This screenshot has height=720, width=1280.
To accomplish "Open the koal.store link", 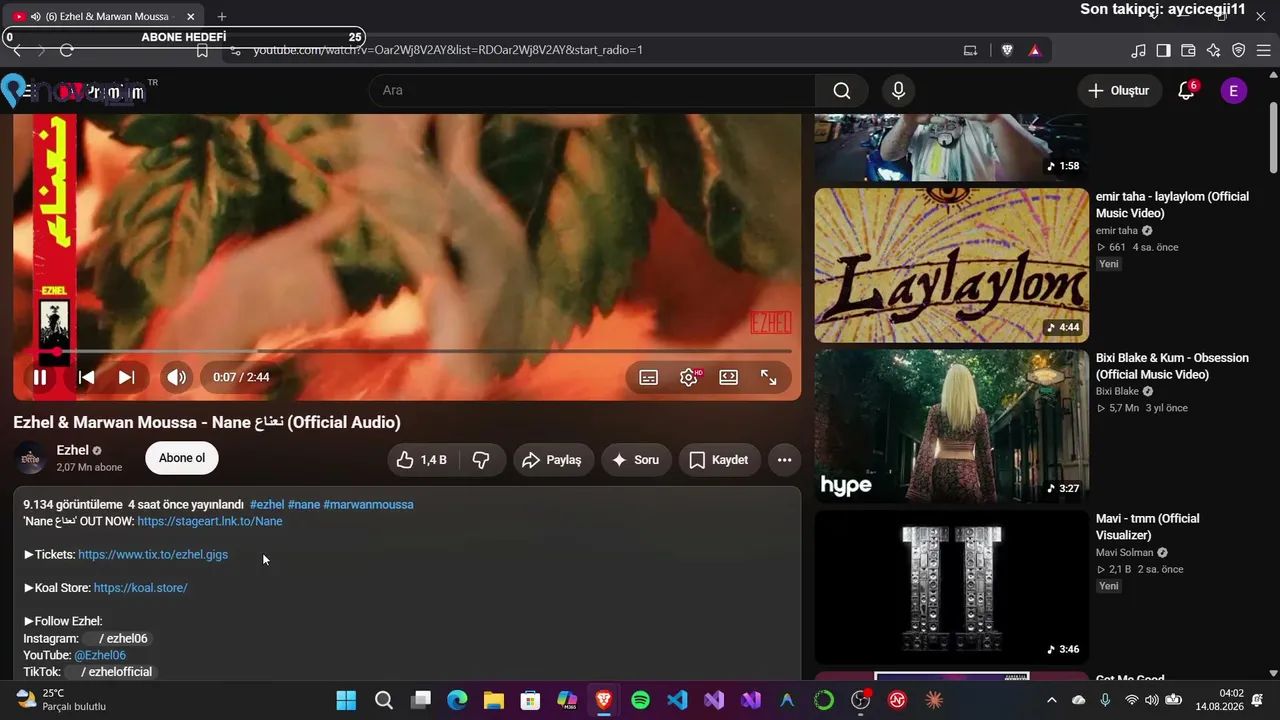I will 141,588.
